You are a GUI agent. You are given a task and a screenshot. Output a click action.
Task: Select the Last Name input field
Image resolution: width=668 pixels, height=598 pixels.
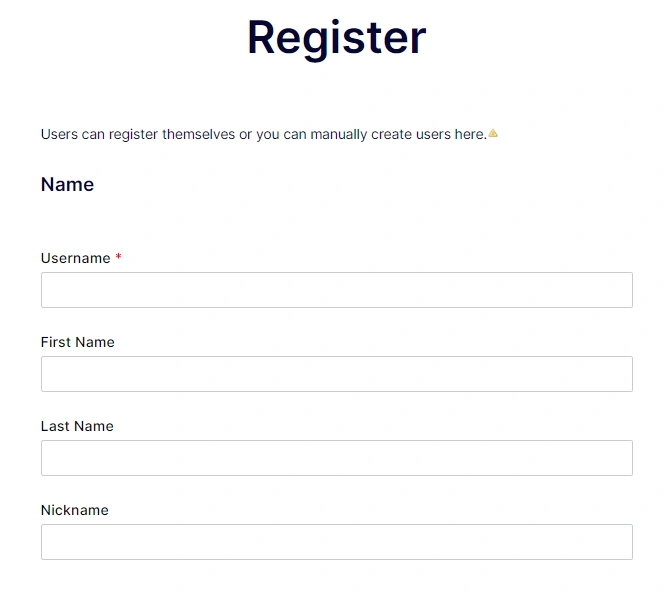pos(336,458)
